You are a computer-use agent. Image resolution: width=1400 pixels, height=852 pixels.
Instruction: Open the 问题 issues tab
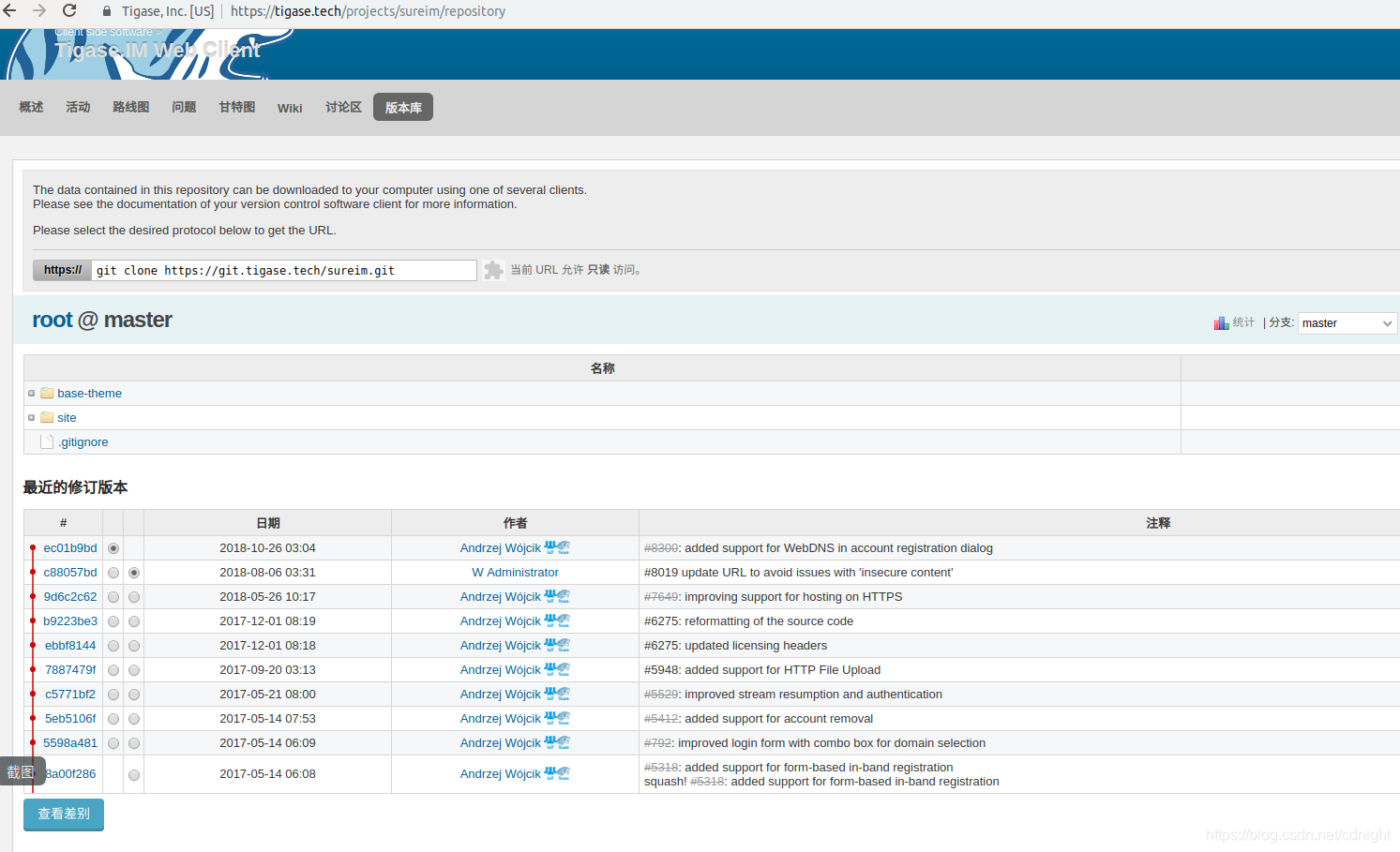(184, 107)
